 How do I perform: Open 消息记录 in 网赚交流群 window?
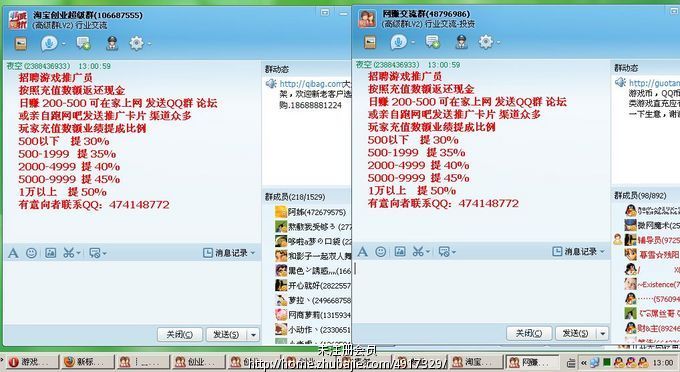(575, 251)
